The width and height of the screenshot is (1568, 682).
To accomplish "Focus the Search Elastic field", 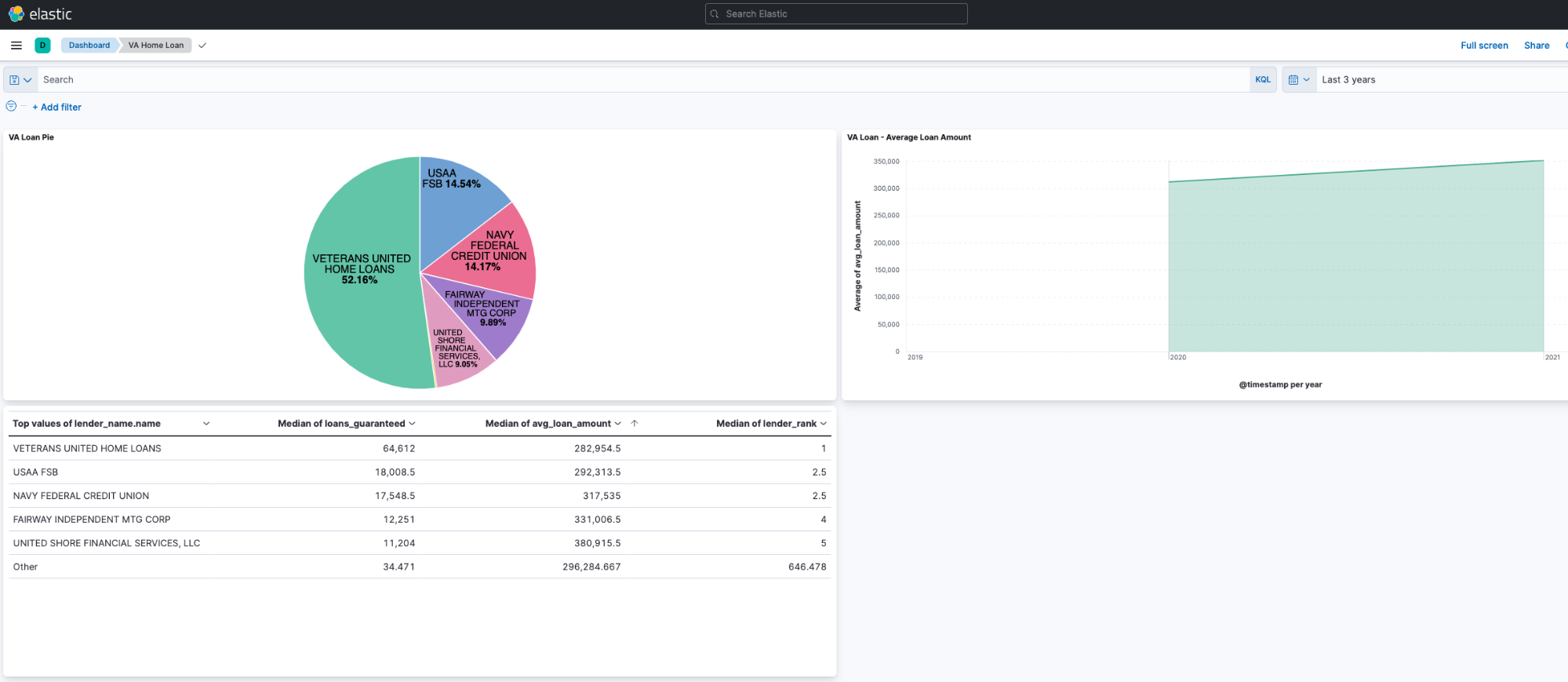I will click(x=836, y=14).
